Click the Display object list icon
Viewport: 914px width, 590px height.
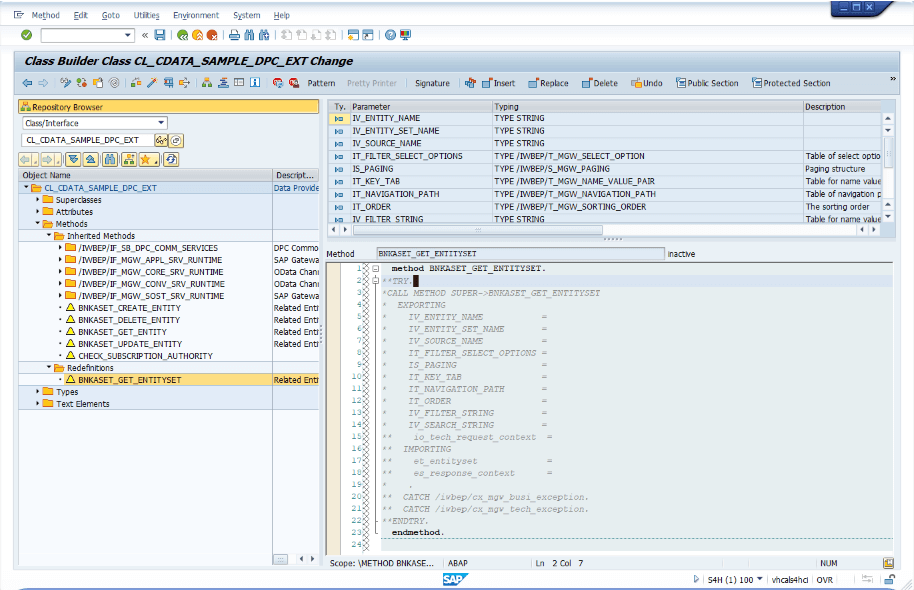(161, 141)
